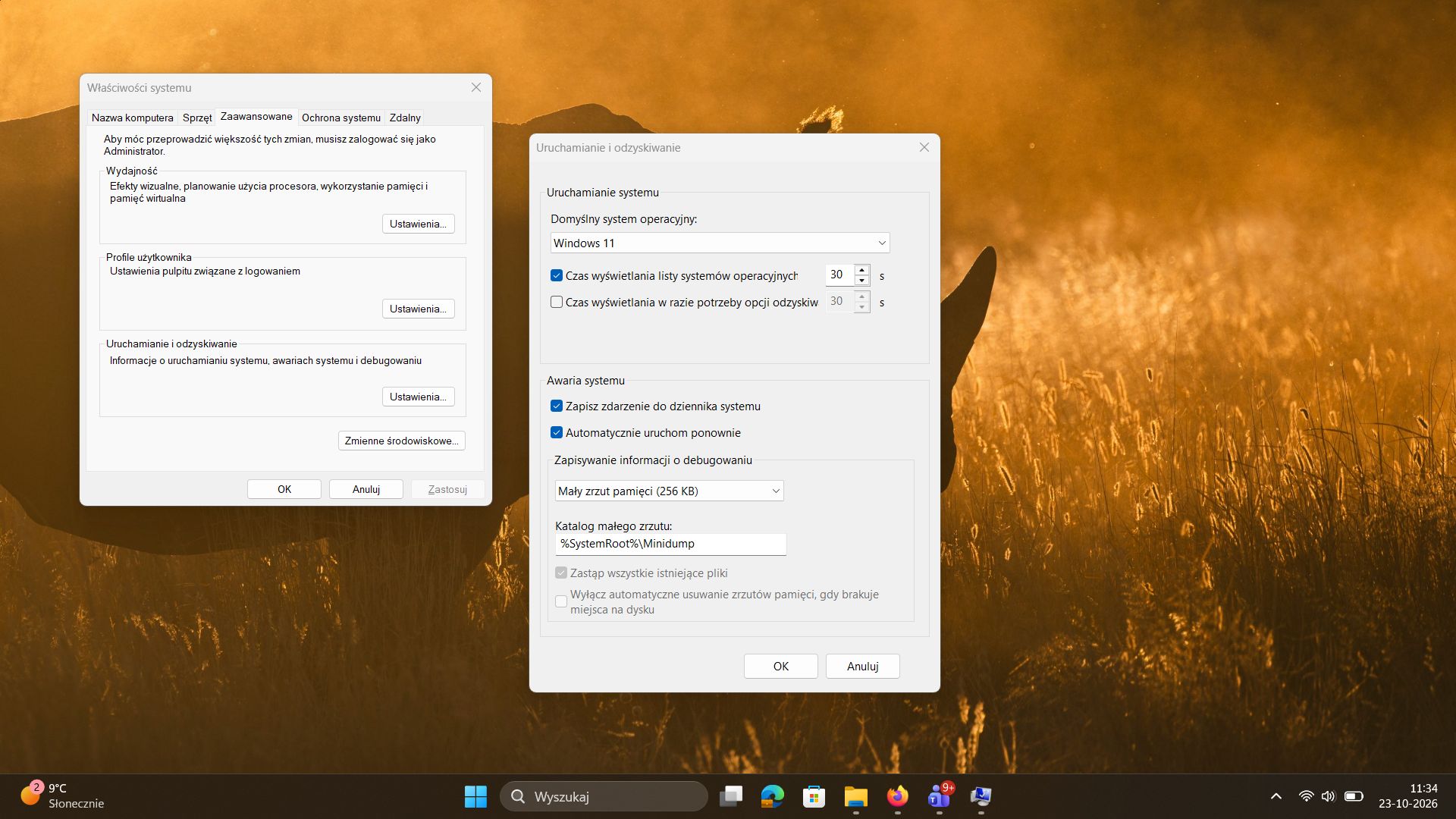Open volume speaker tray icon
This screenshot has width=1456, height=819.
1328,796
